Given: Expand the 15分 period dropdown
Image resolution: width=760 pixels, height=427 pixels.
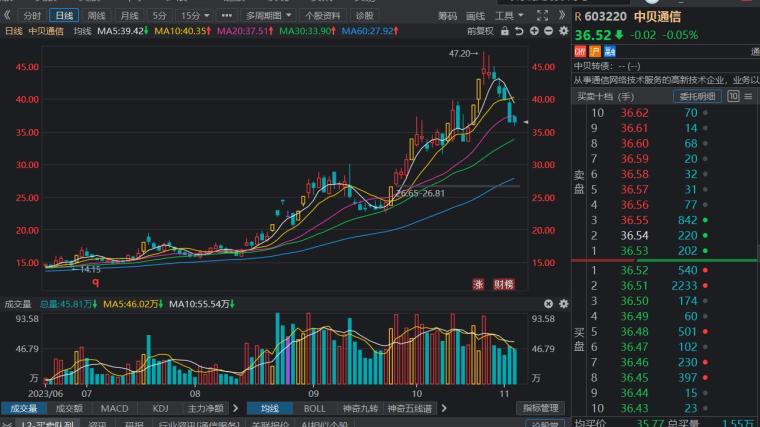Looking at the screenshot, I should 195,16.
